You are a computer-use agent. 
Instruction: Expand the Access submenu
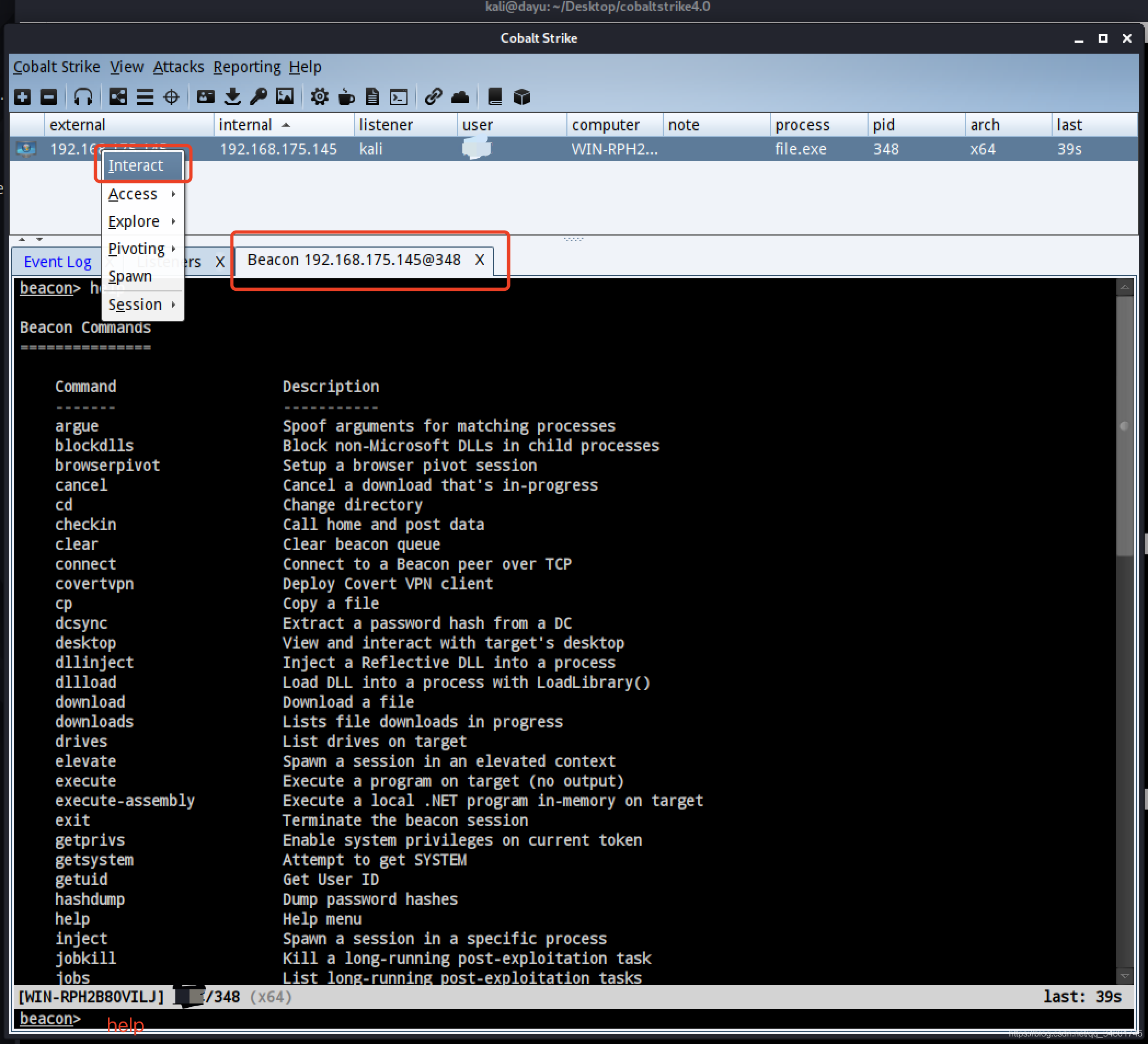pos(142,194)
